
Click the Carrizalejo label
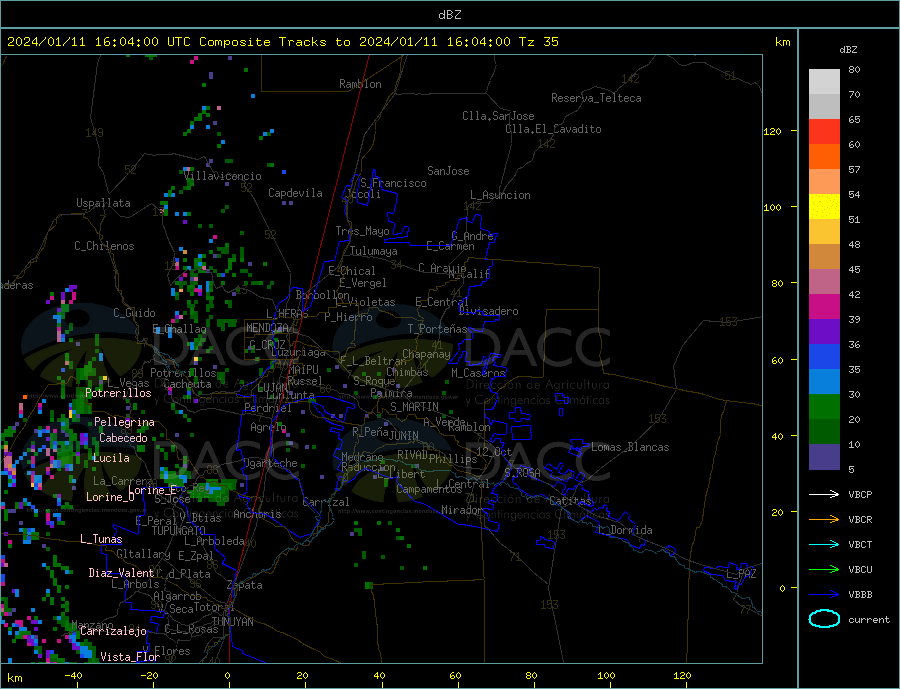coord(113,632)
